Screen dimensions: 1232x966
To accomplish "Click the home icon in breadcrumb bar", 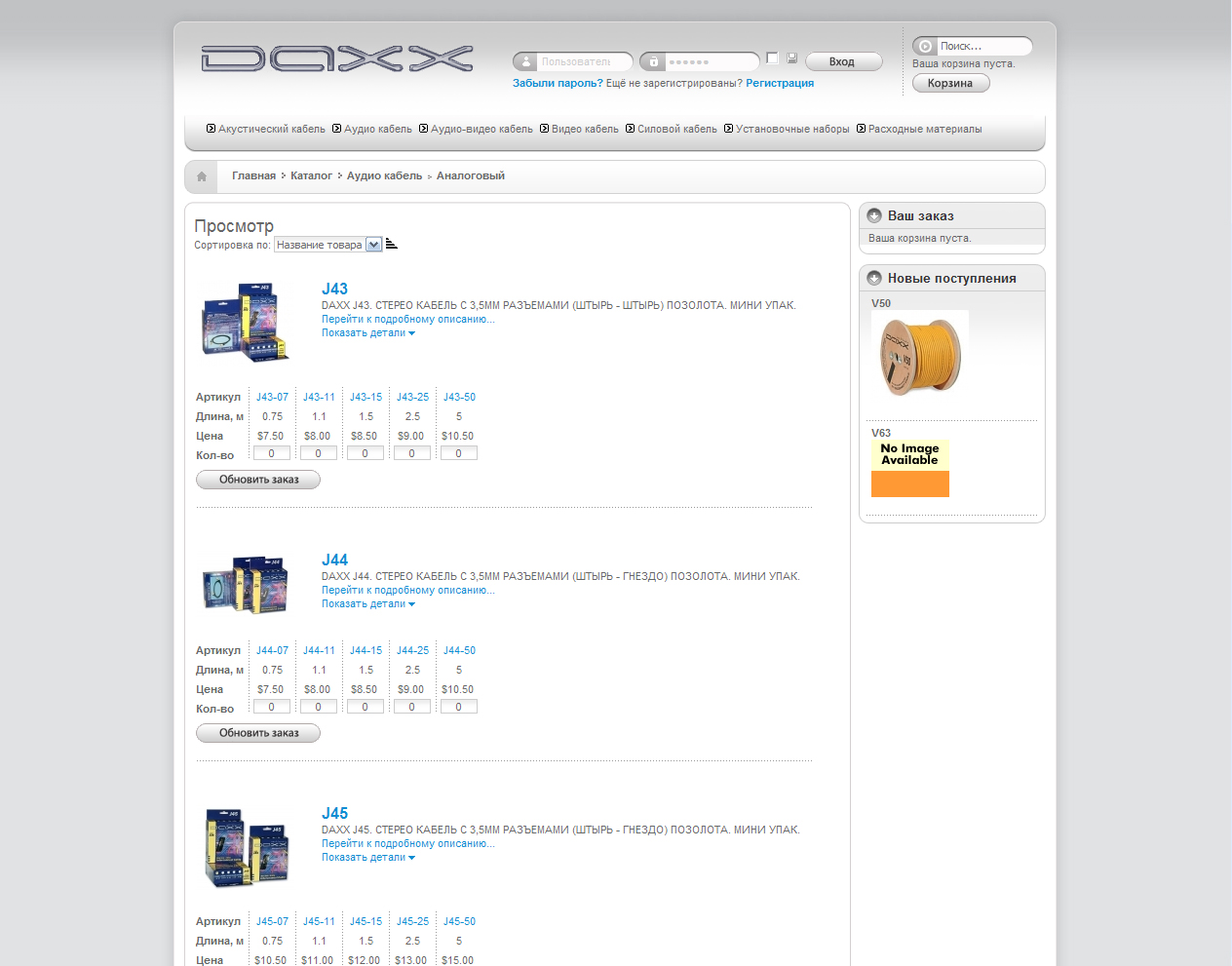I will click(202, 176).
